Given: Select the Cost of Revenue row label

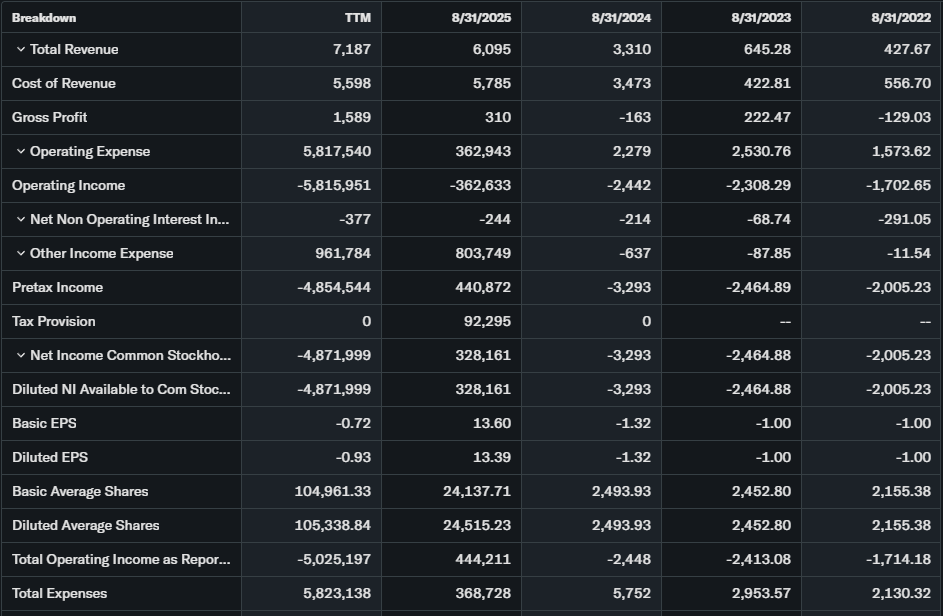Looking at the screenshot, I should coord(64,84).
